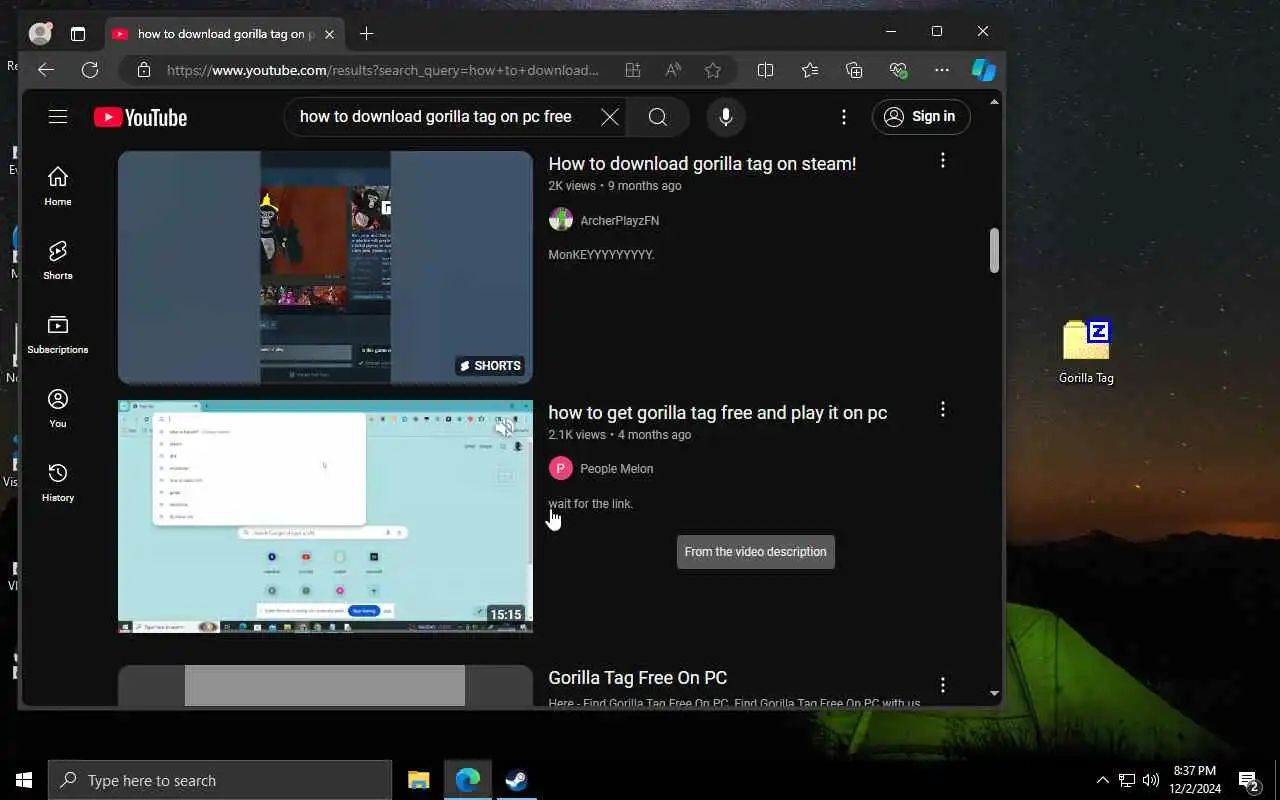Click 'wait for the link.' description text
1280x800 pixels.
coord(590,504)
